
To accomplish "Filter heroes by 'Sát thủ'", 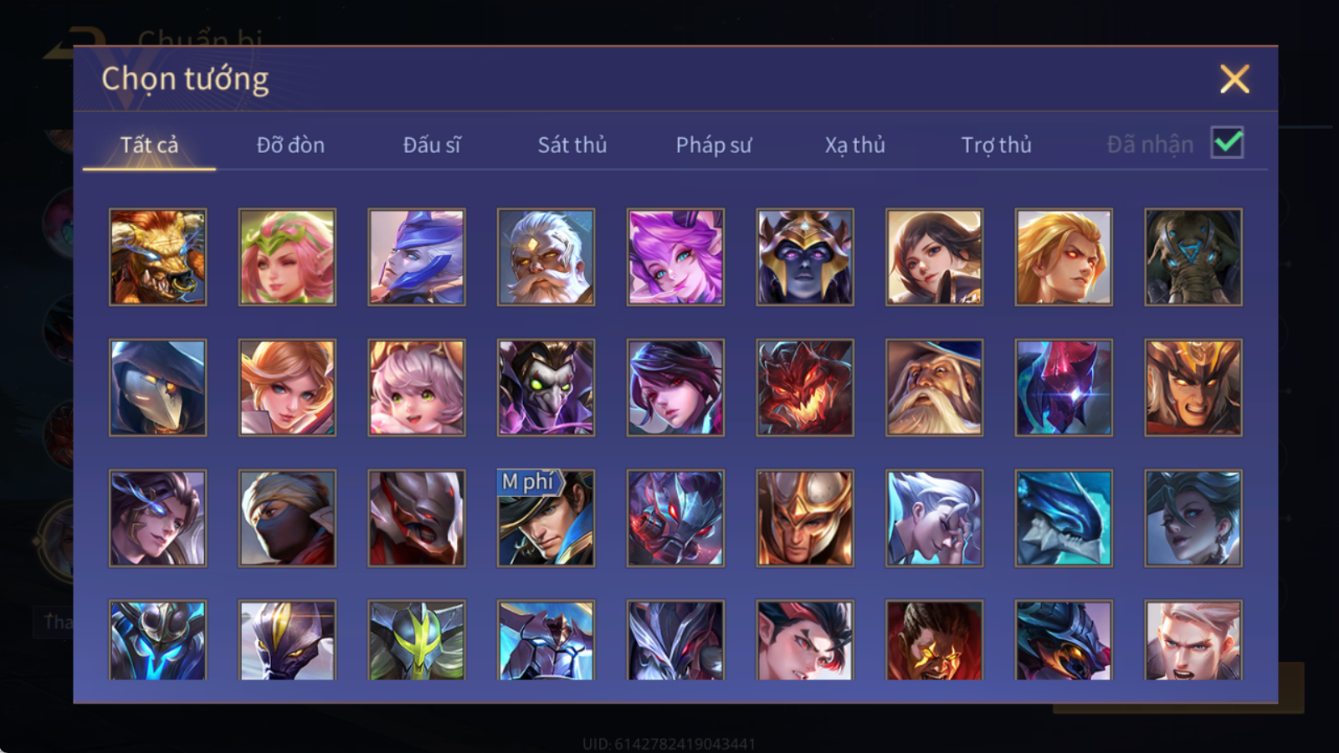I will pyautogui.click(x=572, y=145).
